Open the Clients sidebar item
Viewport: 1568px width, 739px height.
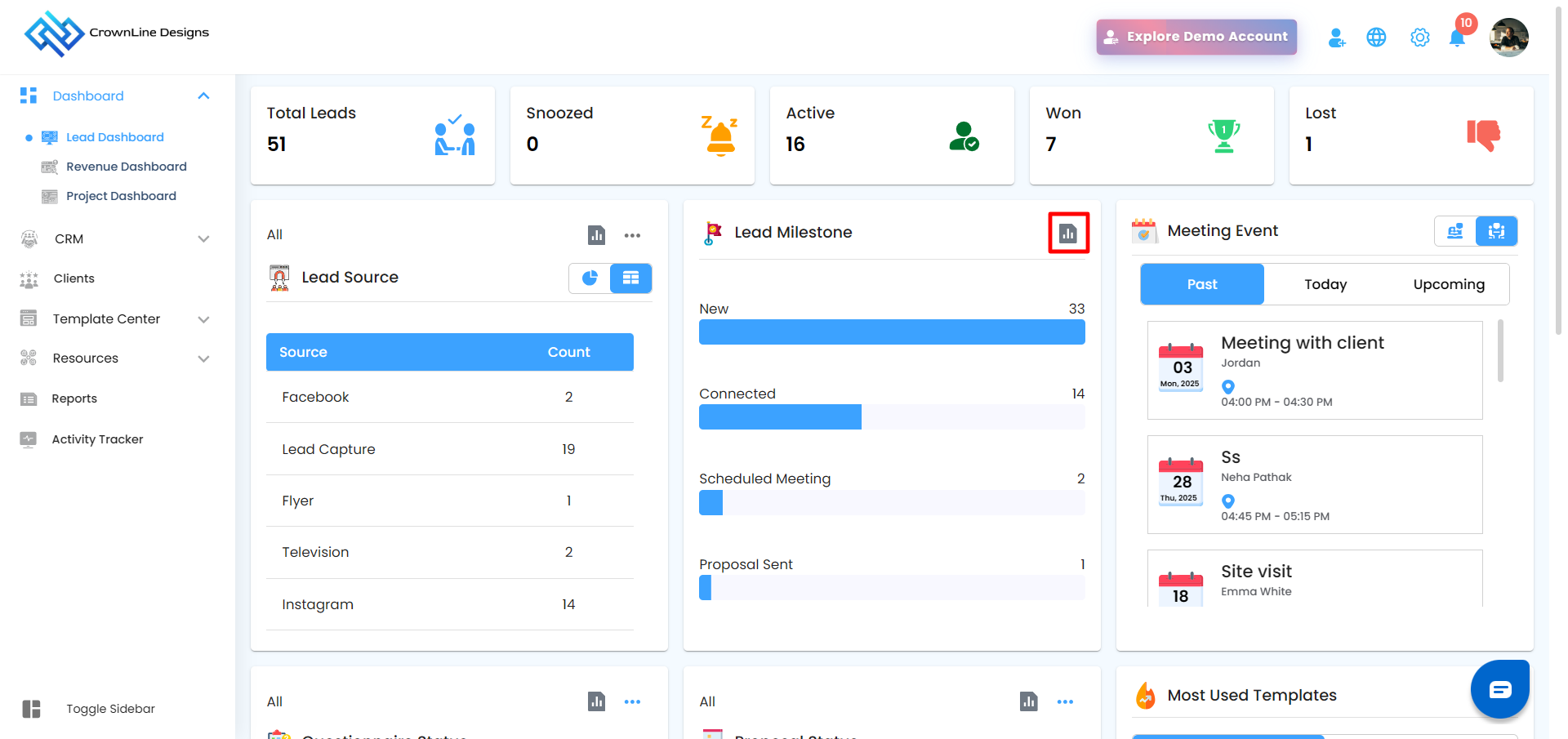point(73,278)
